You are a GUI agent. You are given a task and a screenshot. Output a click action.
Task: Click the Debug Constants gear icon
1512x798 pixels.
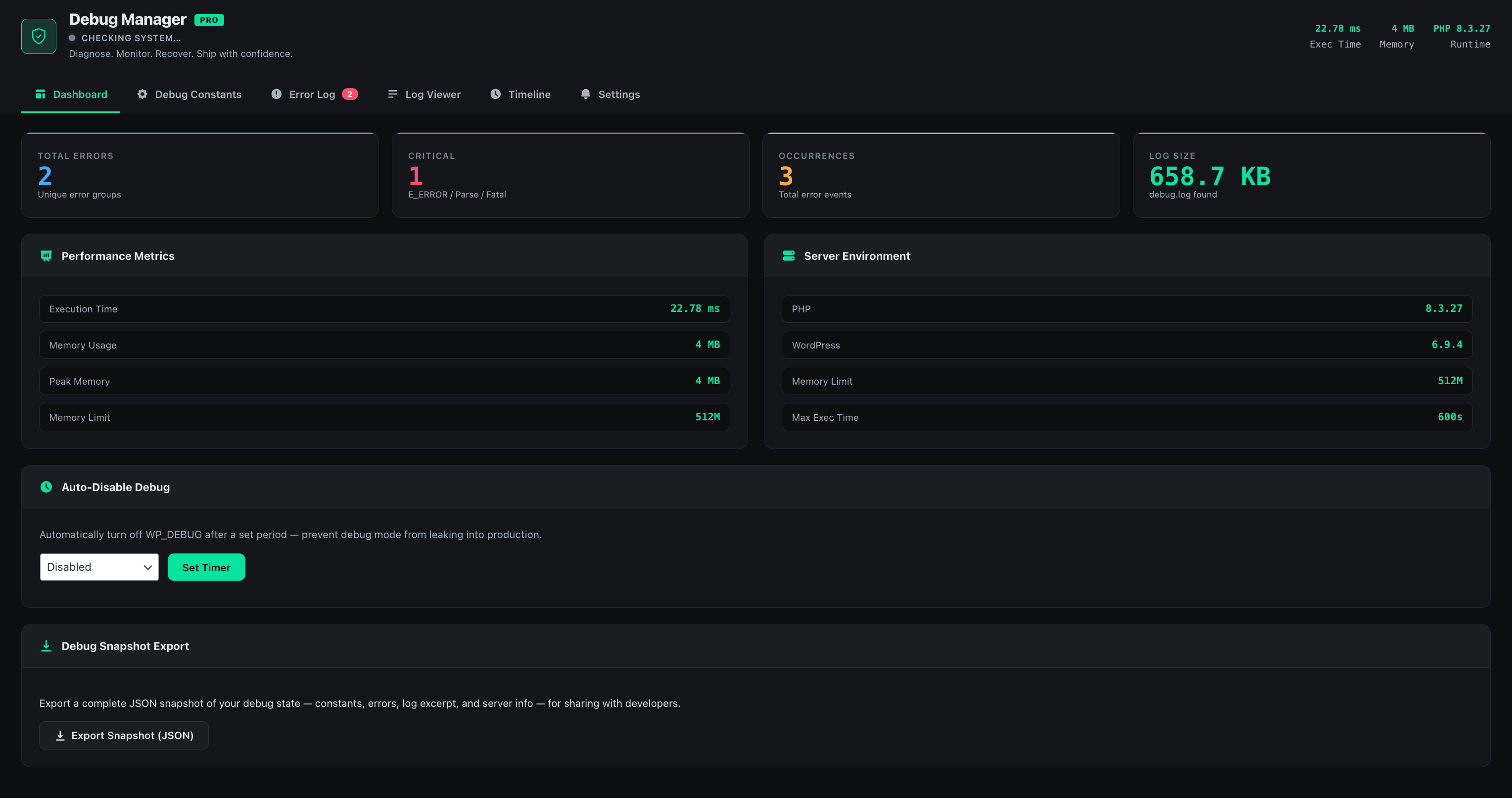[142, 94]
